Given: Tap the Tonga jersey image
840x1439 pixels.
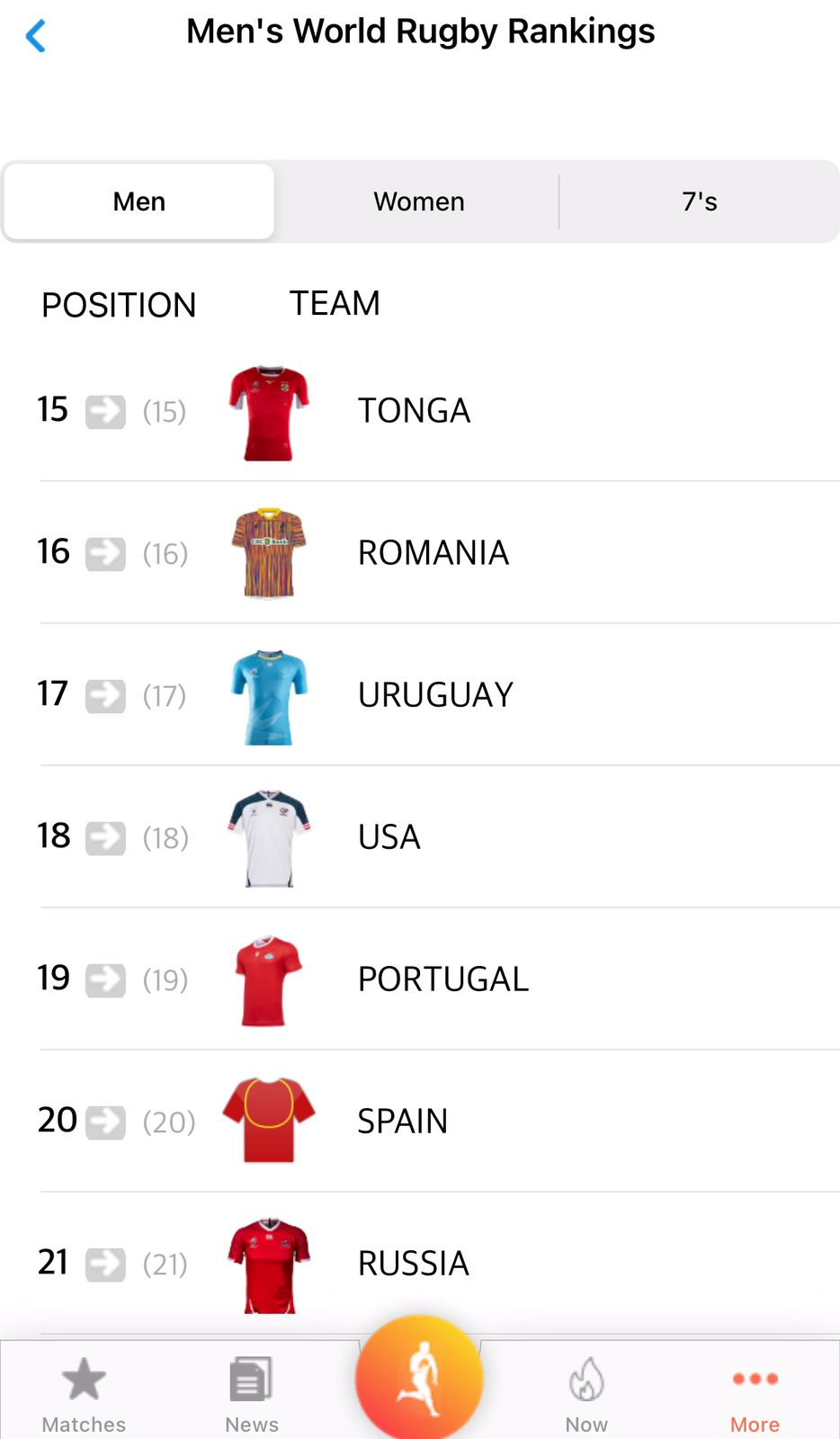Looking at the screenshot, I should click(x=269, y=413).
